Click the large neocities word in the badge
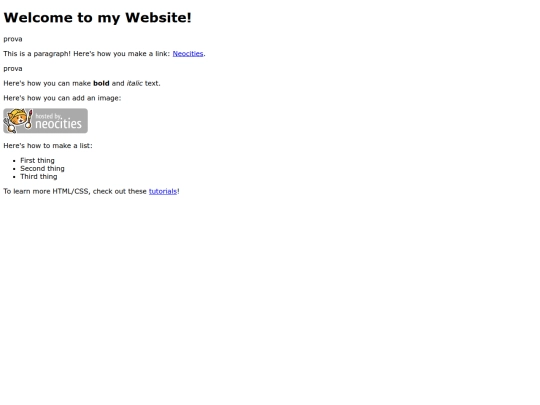The image size is (540, 405). pos(59,124)
